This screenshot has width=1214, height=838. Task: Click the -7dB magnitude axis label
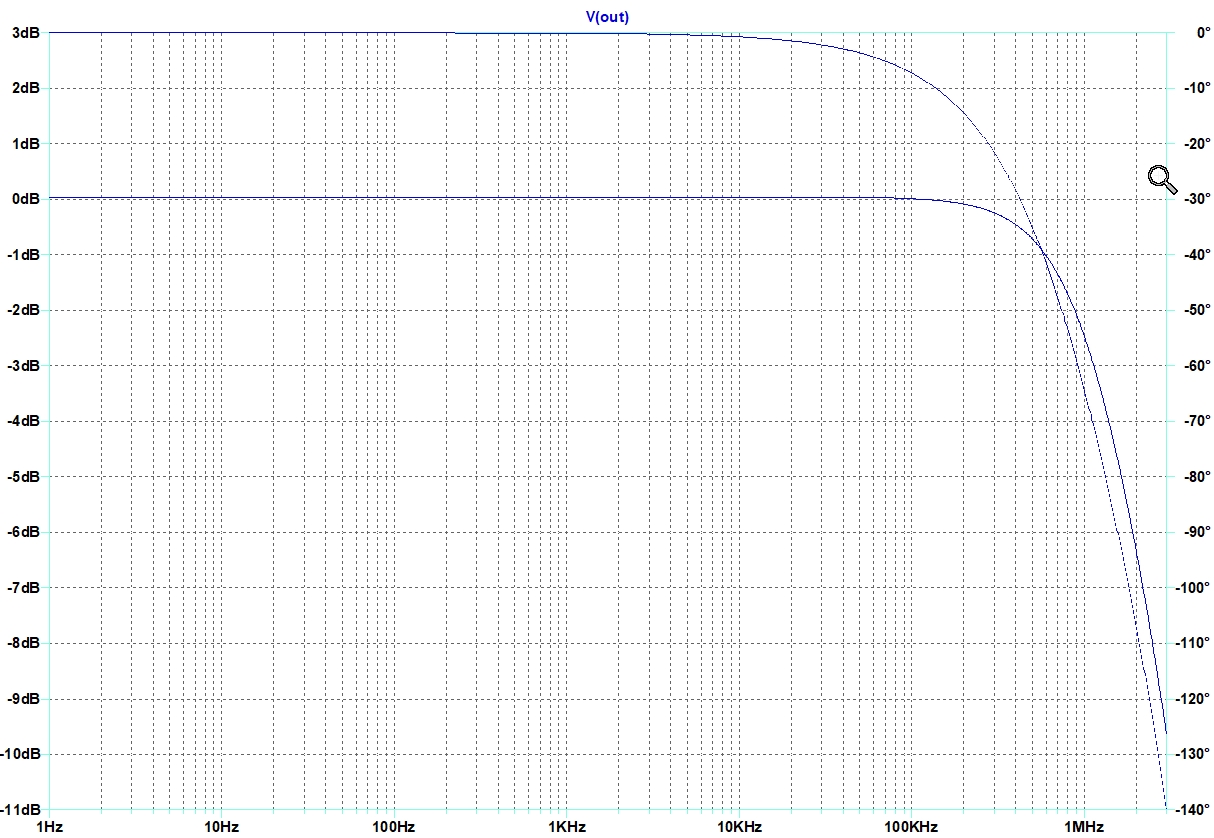pos(24,587)
